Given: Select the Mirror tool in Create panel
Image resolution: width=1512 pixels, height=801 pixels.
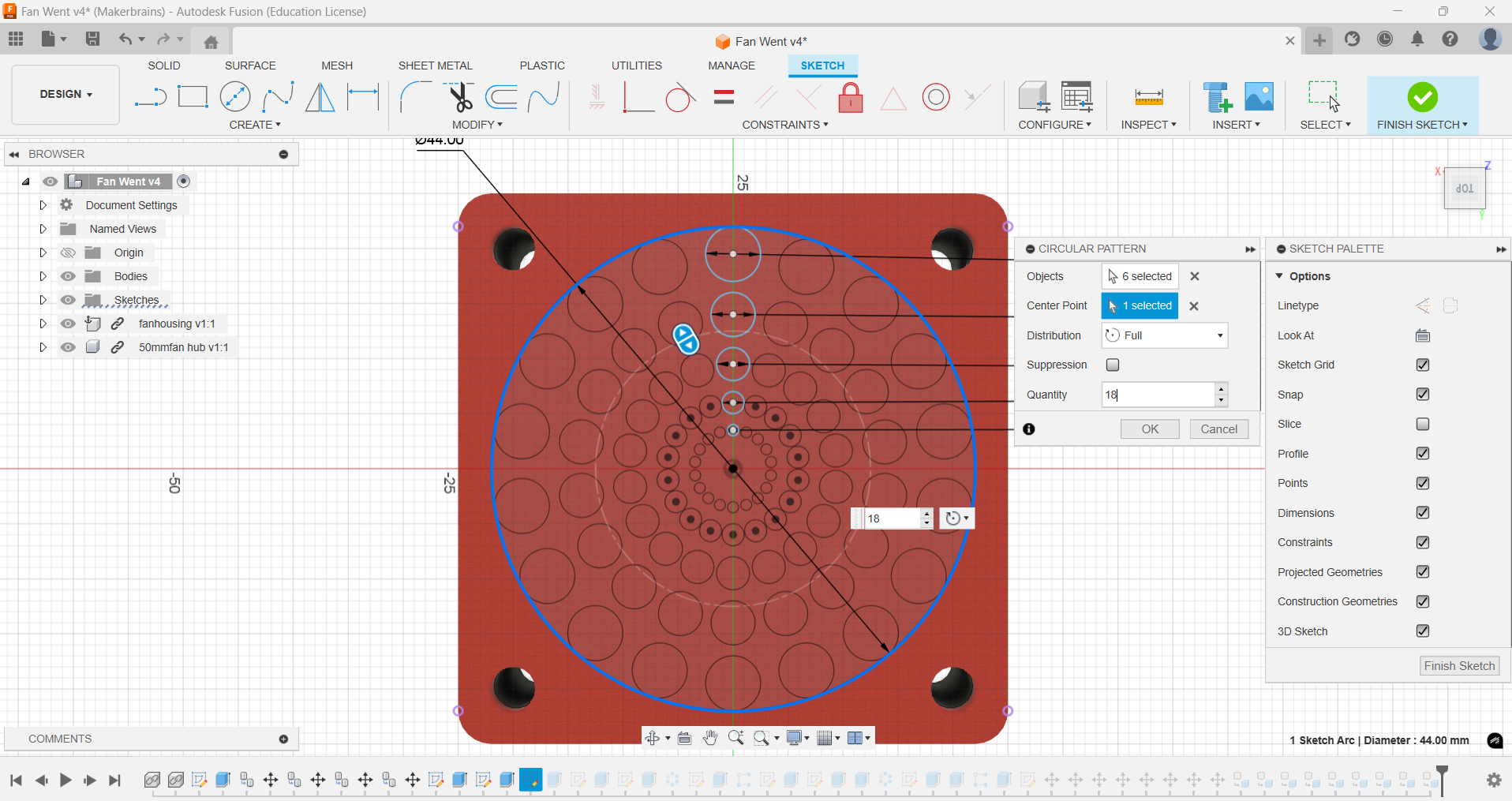Looking at the screenshot, I should (x=319, y=96).
